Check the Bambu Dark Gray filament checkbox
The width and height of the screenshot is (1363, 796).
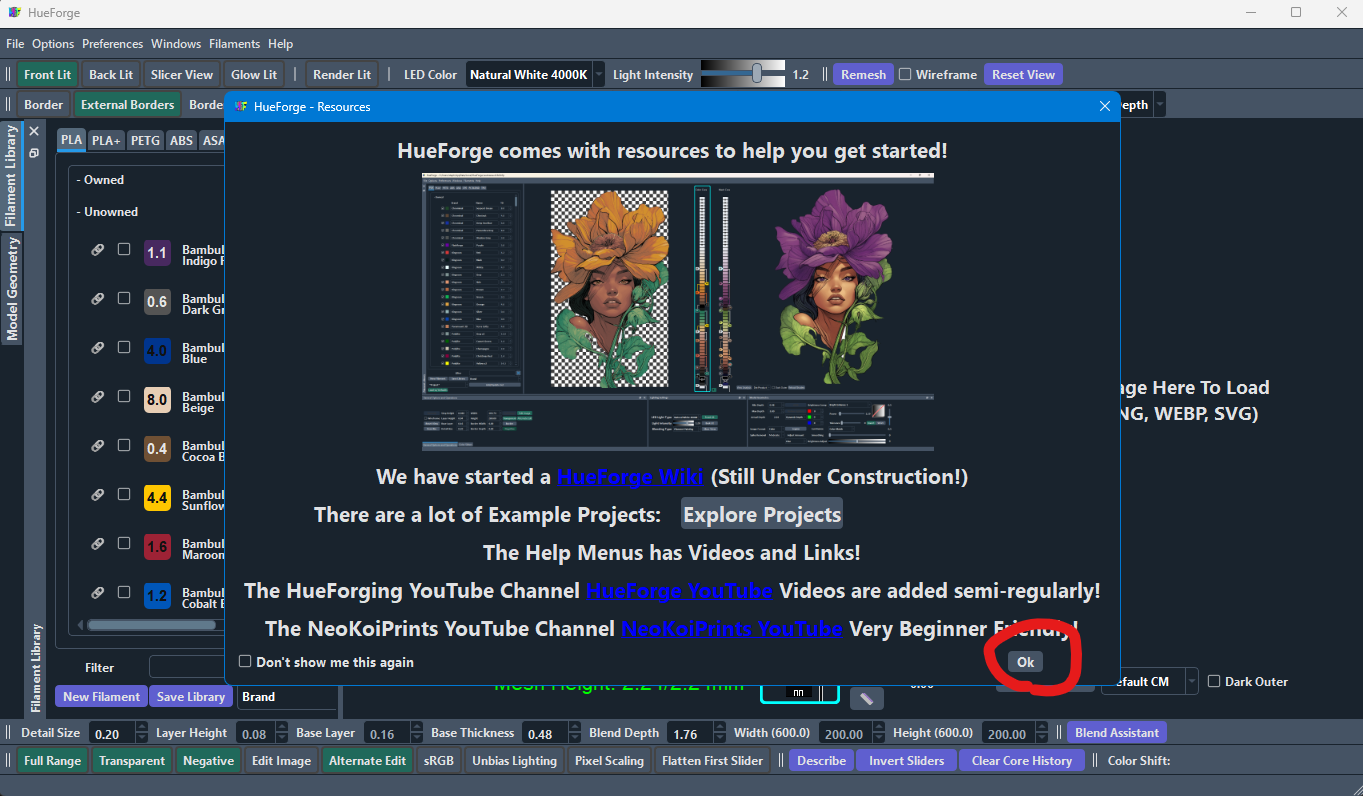click(124, 298)
